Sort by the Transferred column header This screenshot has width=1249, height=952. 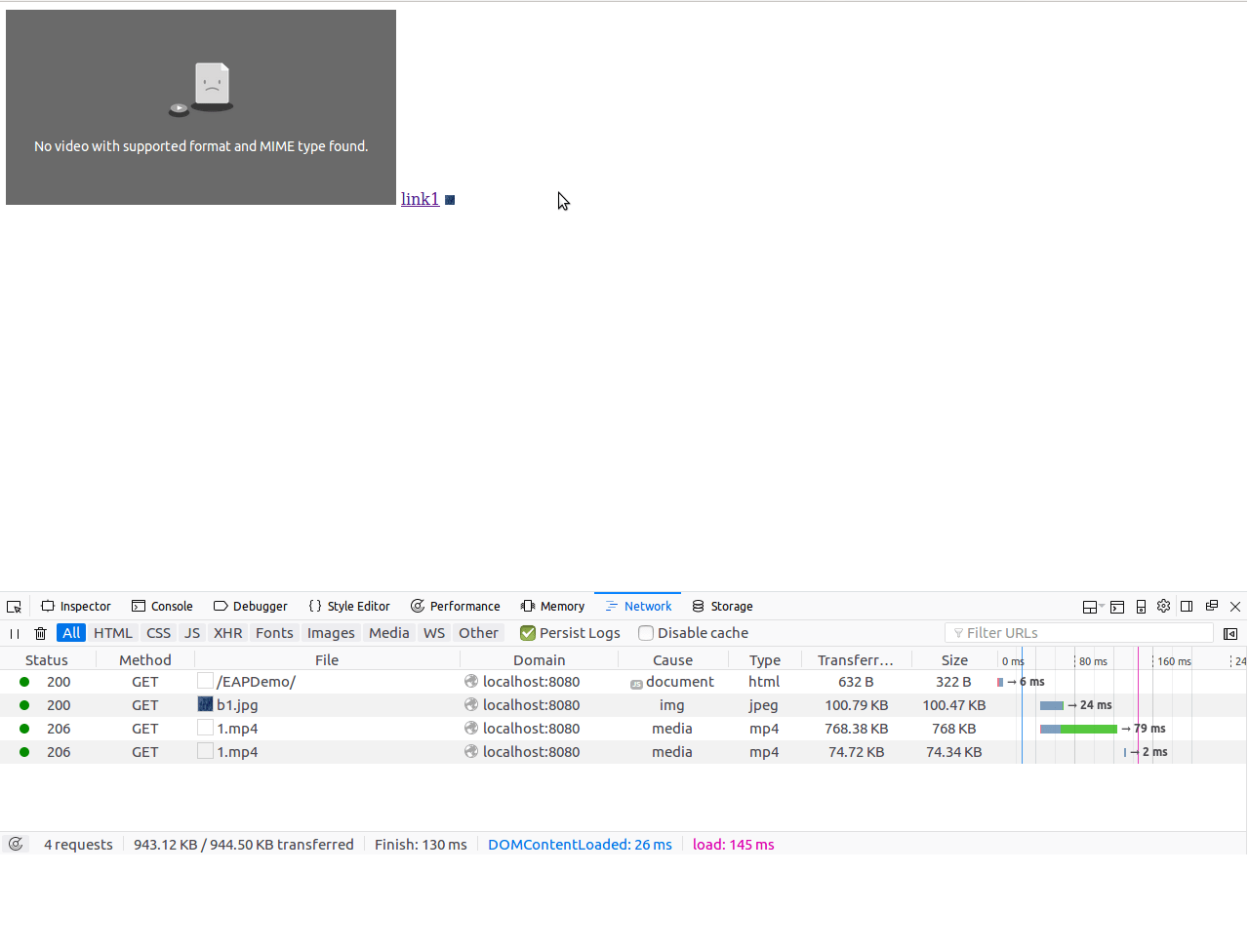pos(856,660)
